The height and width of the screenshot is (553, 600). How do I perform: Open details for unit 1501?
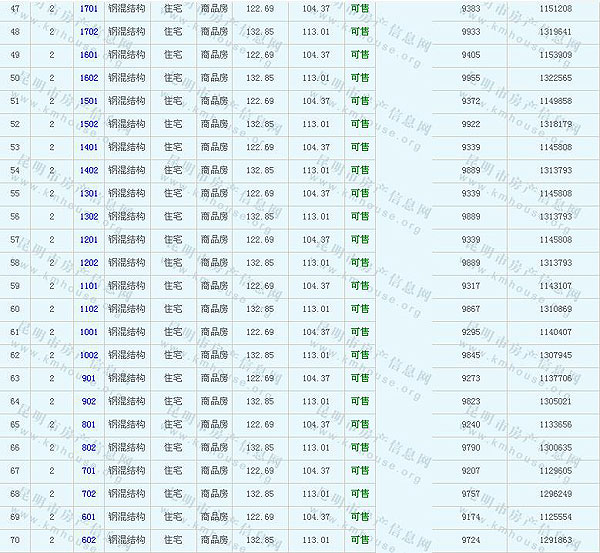(x=89, y=101)
